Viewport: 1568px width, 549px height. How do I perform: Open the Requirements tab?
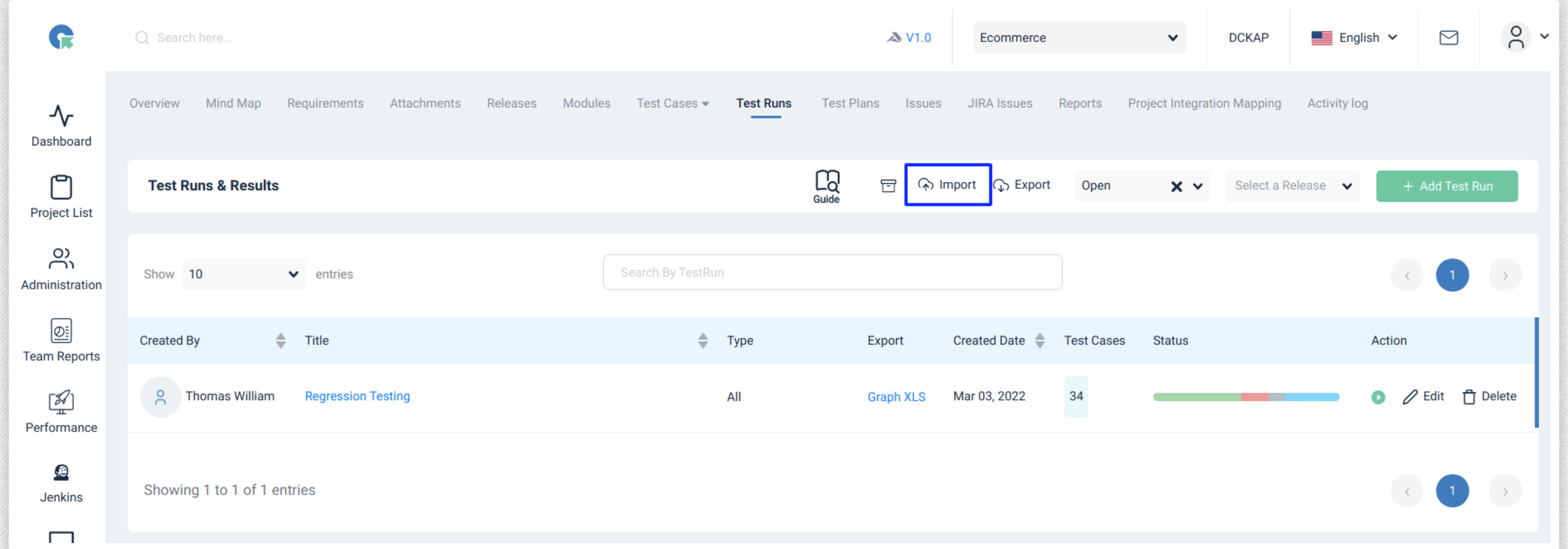pos(325,103)
